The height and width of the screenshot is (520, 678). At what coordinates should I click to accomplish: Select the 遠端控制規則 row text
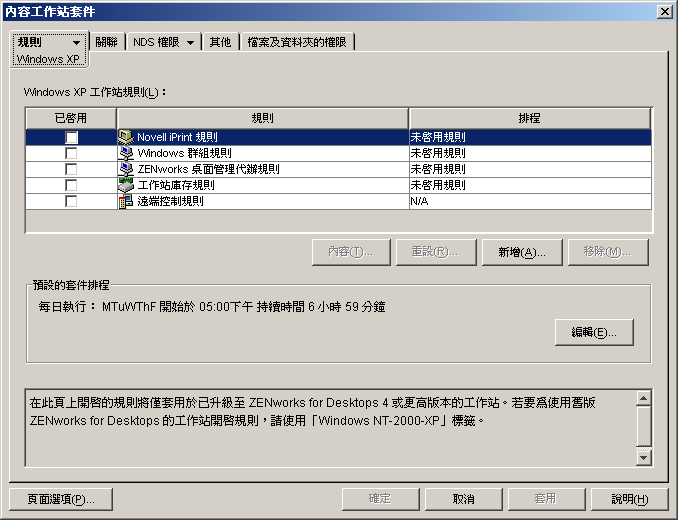170,201
